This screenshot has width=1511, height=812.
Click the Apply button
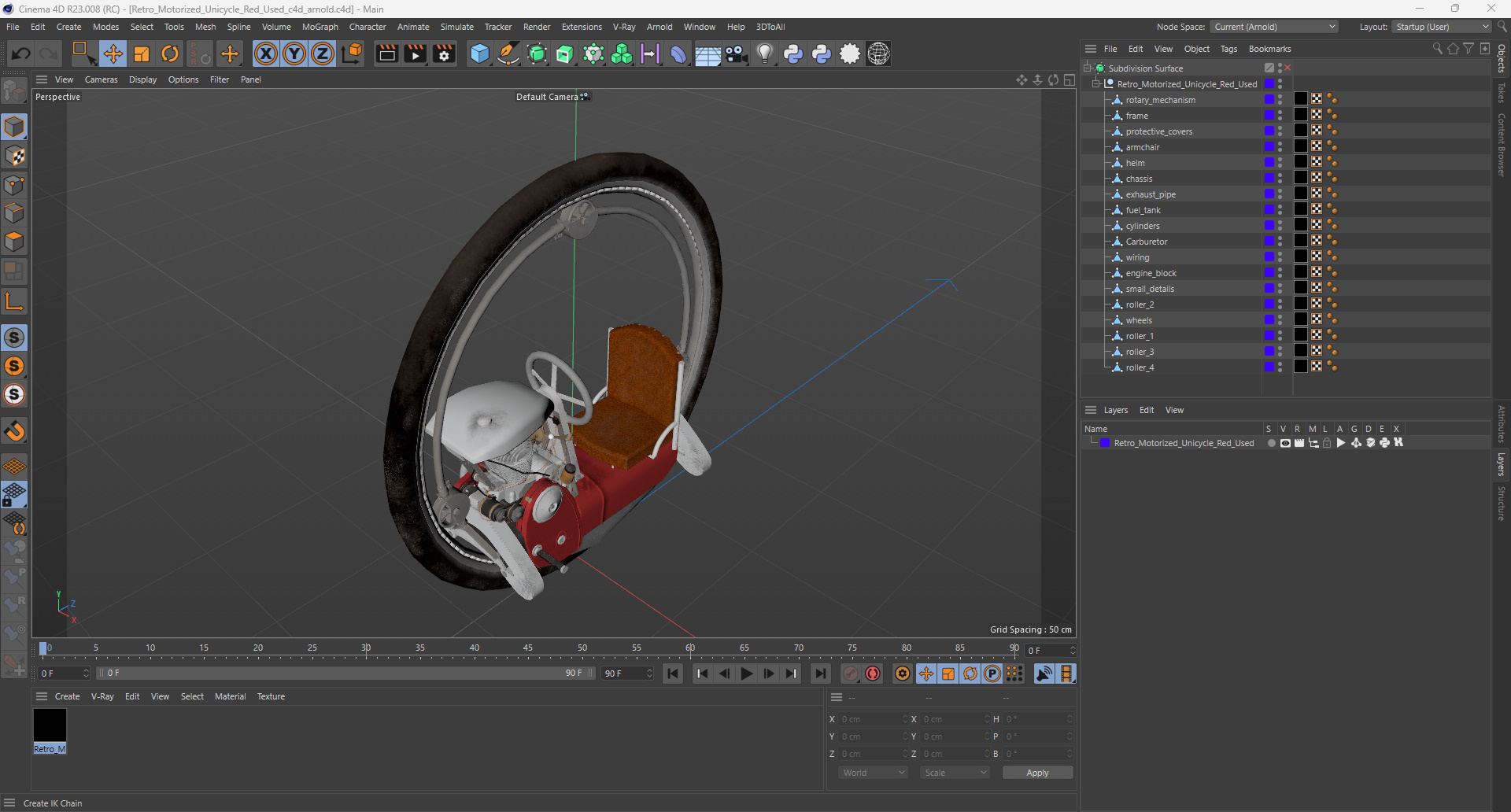1037,773
